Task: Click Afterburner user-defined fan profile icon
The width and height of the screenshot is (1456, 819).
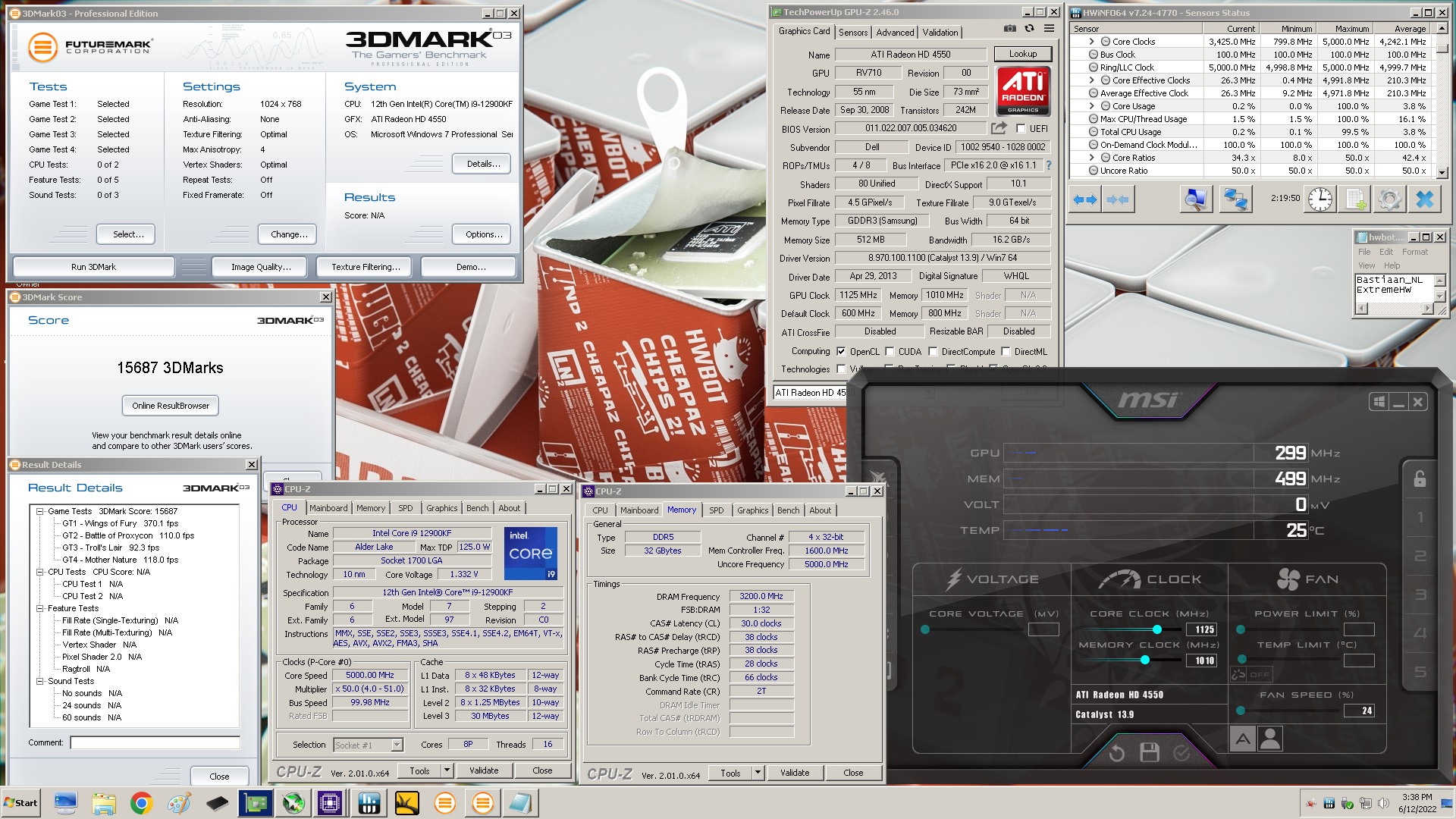Action: [1270, 738]
